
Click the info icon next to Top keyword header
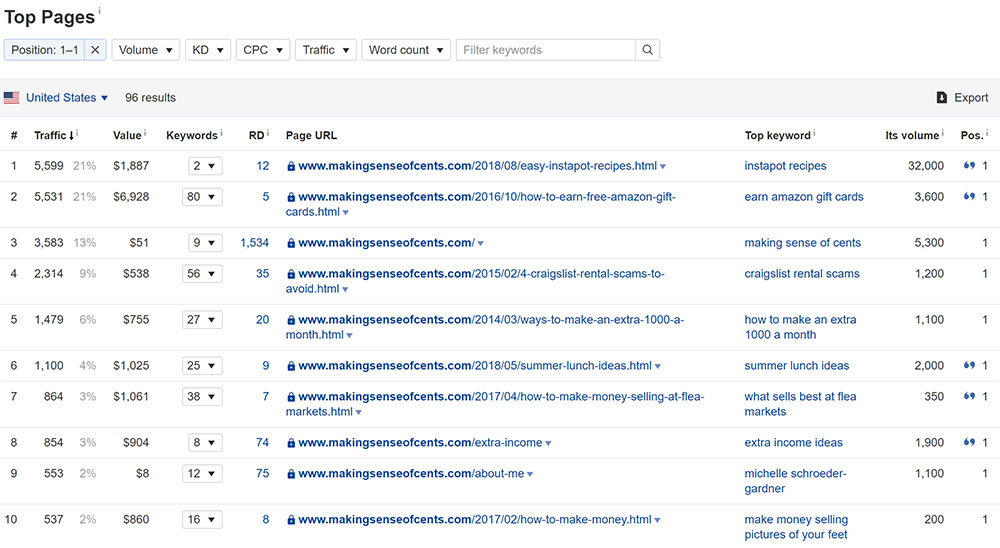point(814,133)
